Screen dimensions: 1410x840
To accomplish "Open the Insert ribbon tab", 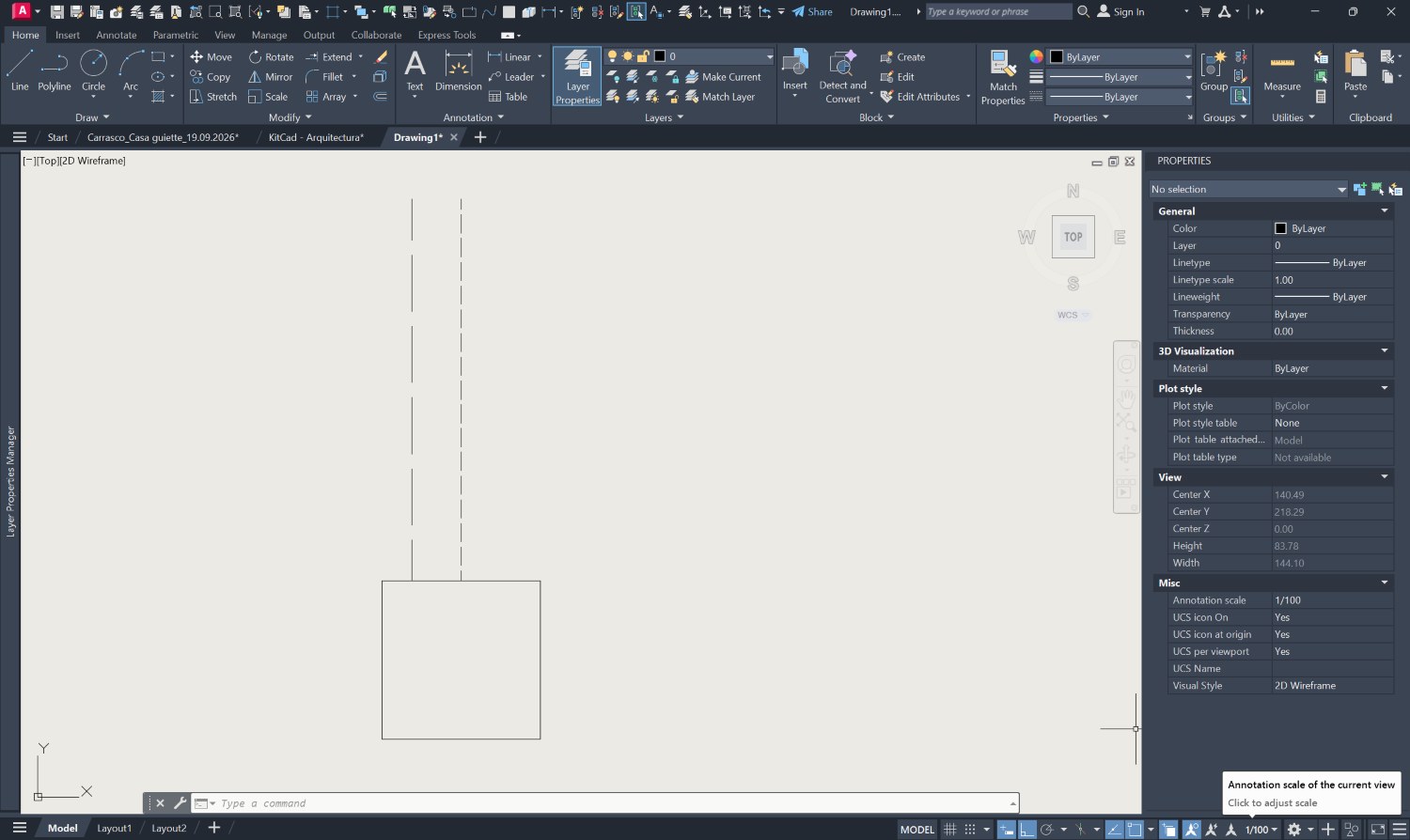I will [68, 35].
